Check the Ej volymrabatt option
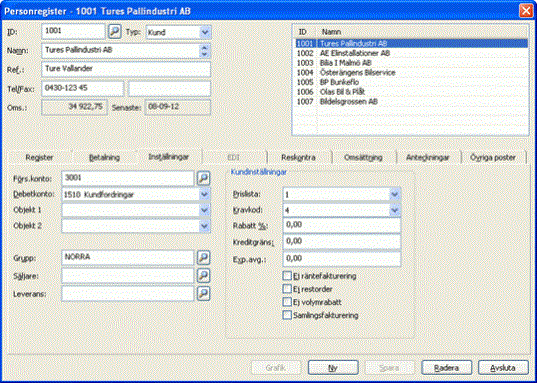This screenshot has height=383, width=537. [x=287, y=302]
